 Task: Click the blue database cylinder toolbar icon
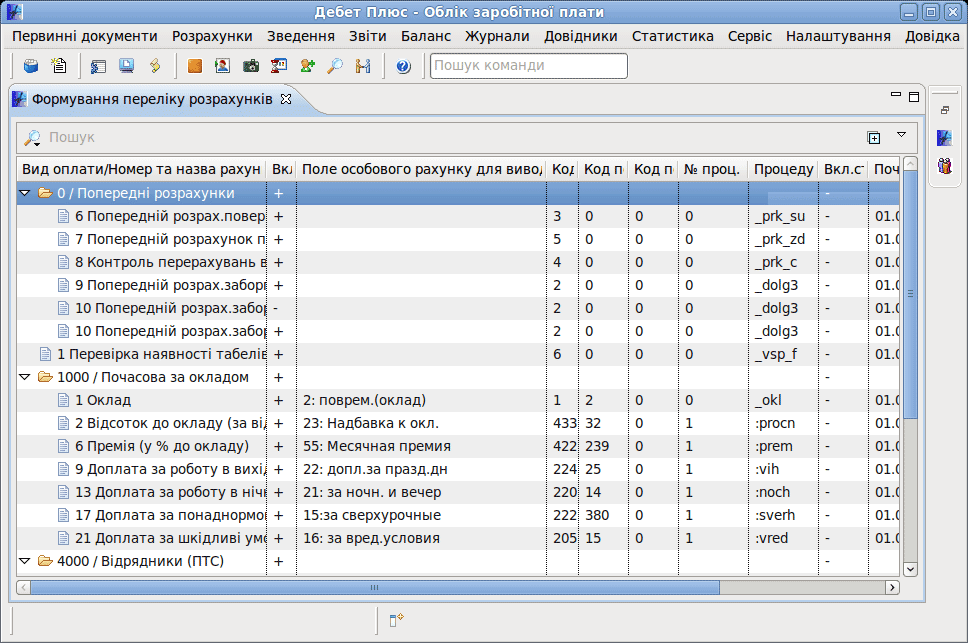31,65
